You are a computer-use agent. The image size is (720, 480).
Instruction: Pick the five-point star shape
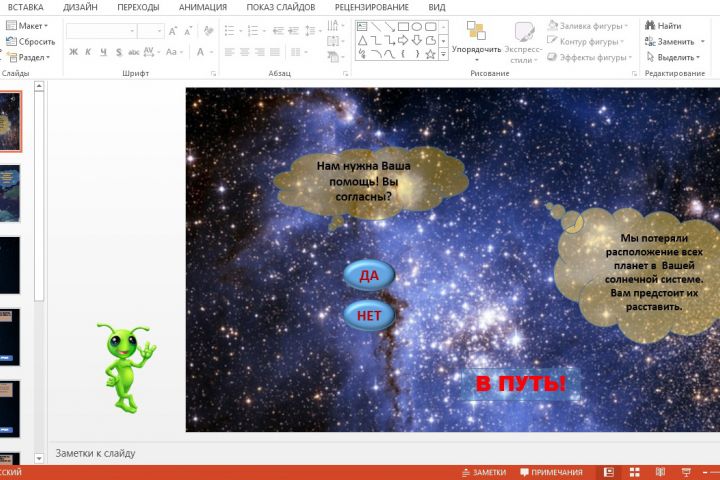click(430, 54)
